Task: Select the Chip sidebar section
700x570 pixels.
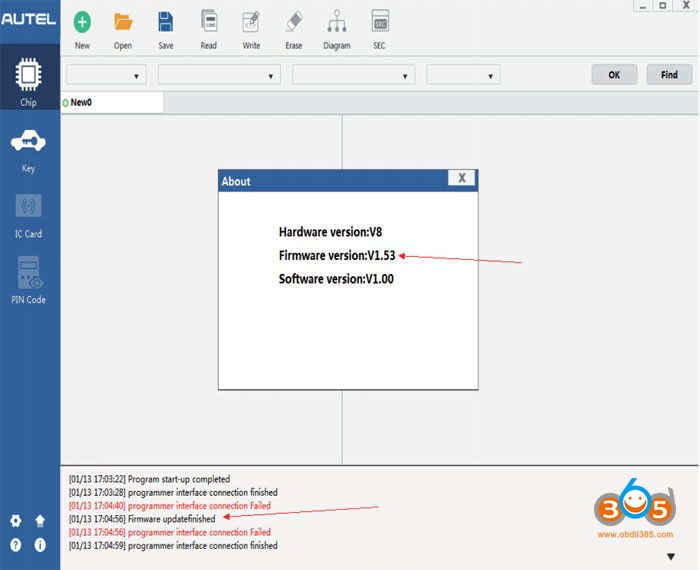Action: click(28, 82)
